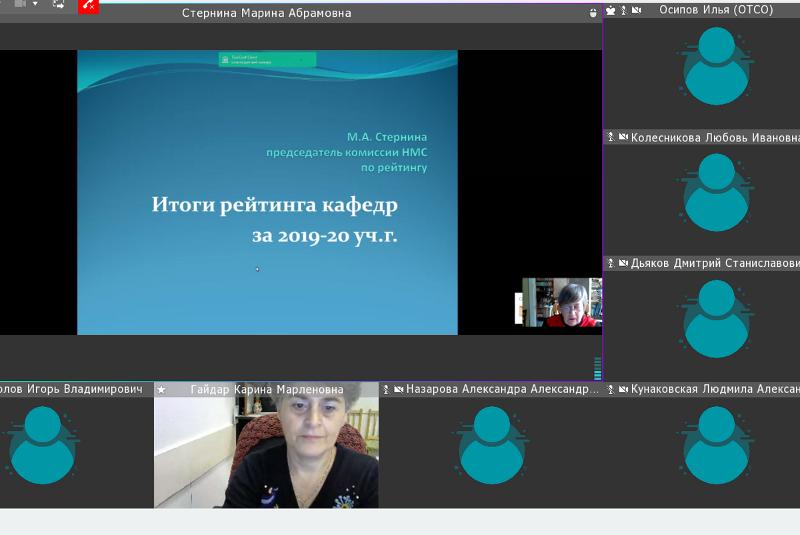Click the mouse control icon beside presenter name

tap(592, 13)
